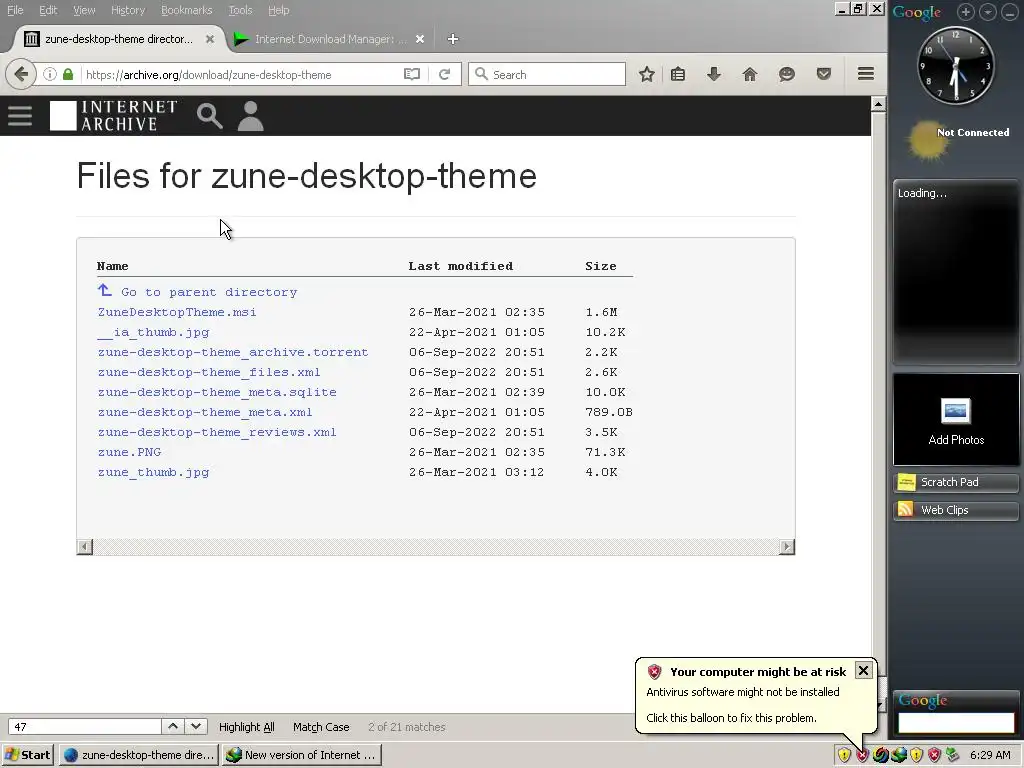
Task: Open zune.PNG file link
Action: pos(129,452)
